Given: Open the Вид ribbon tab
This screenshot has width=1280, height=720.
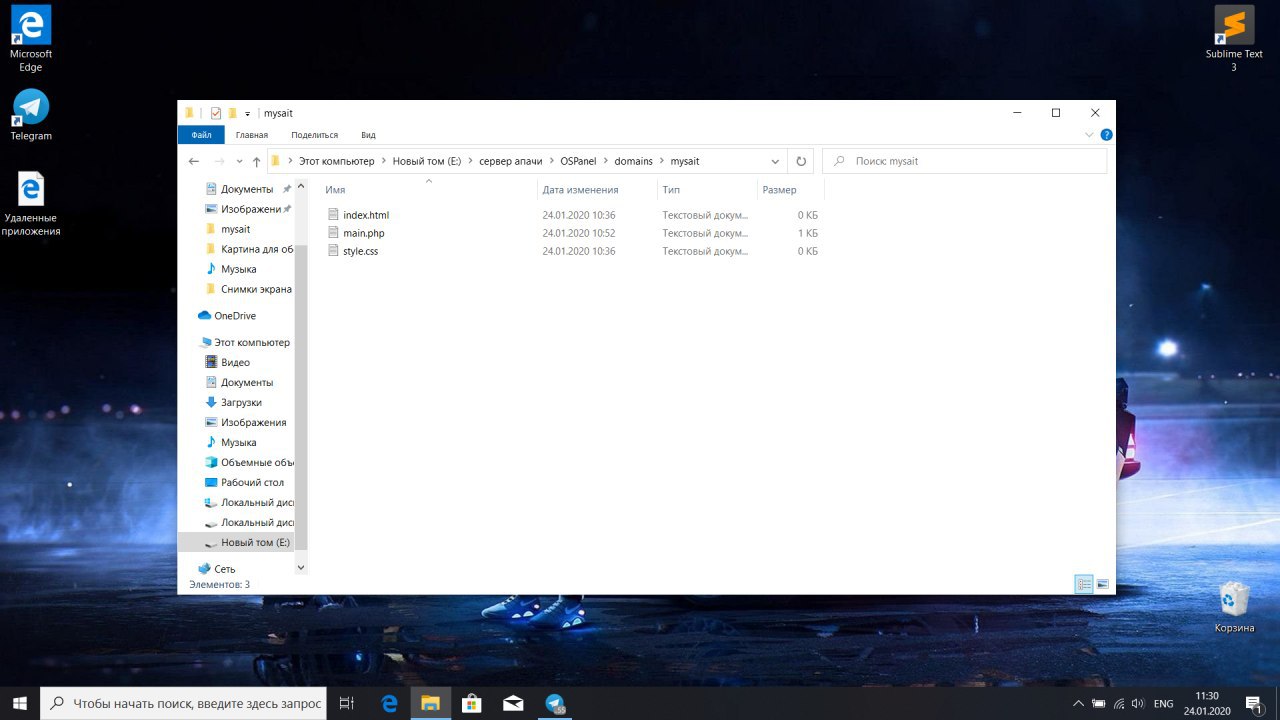Looking at the screenshot, I should 368,135.
